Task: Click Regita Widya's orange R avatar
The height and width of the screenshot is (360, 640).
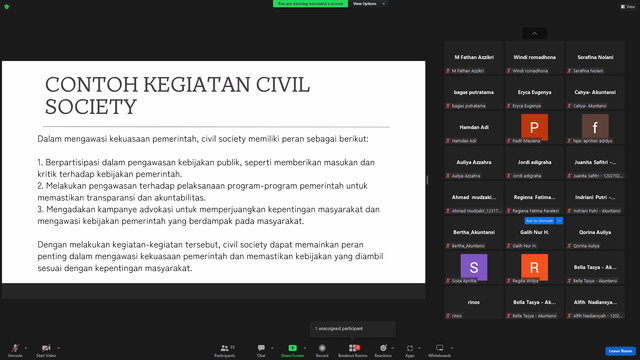Action: 534,267
